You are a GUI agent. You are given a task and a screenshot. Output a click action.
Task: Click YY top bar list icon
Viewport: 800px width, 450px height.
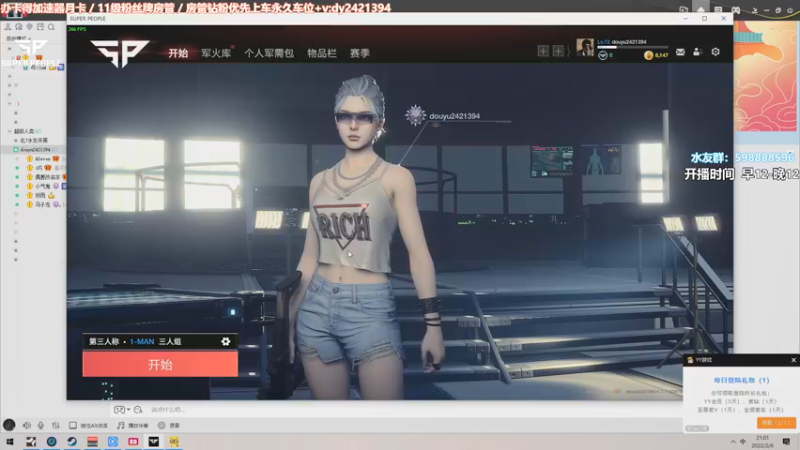click(x=718, y=10)
